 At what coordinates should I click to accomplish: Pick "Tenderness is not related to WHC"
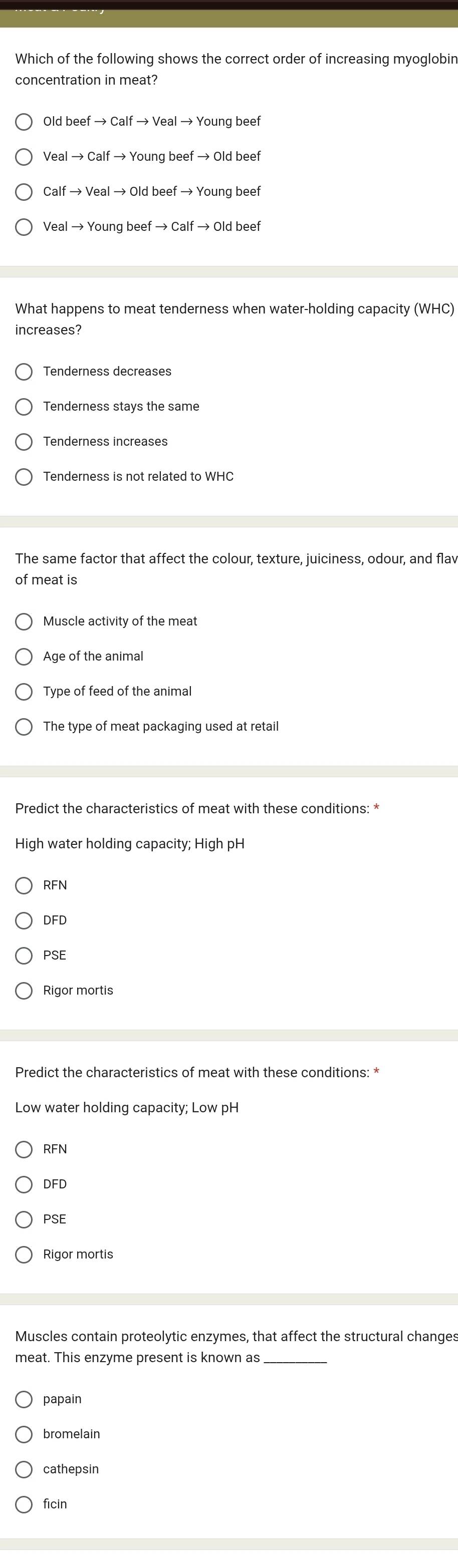pos(25,477)
